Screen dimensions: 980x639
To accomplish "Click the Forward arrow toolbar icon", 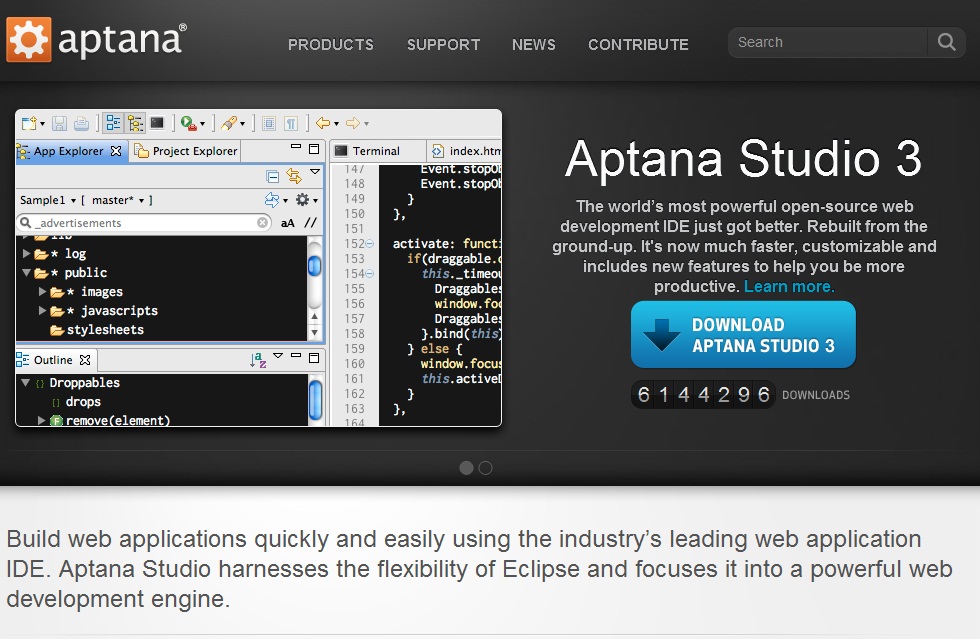I will click(x=353, y=123).
